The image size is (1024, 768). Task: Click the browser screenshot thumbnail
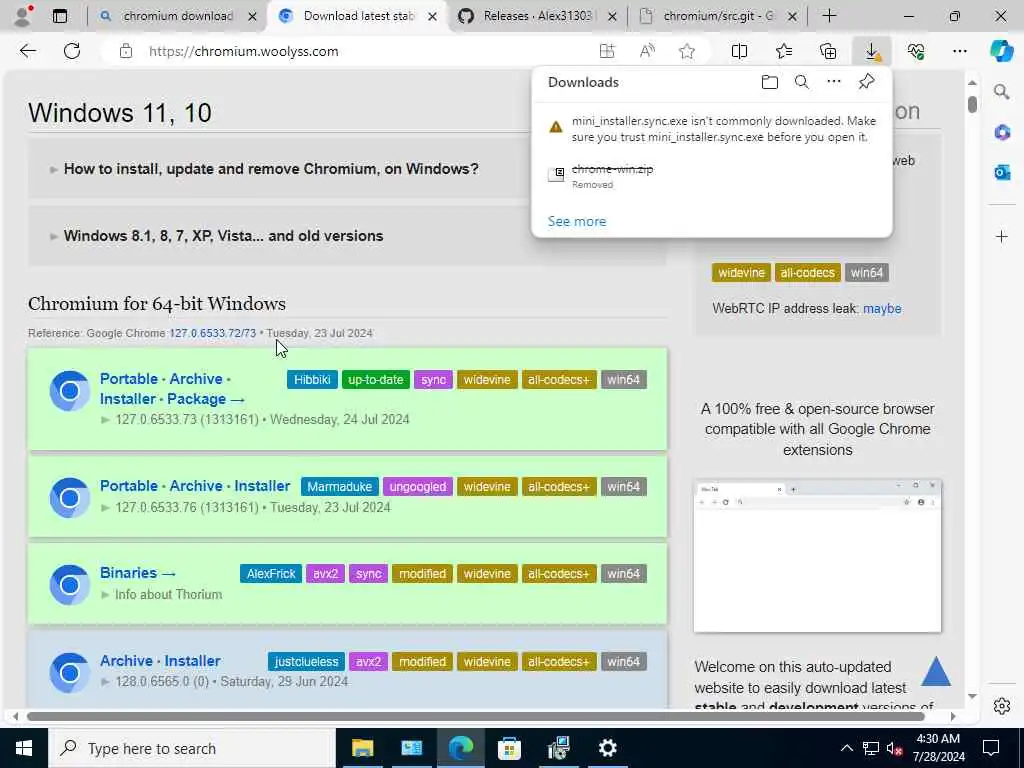(x=817, y=556)
